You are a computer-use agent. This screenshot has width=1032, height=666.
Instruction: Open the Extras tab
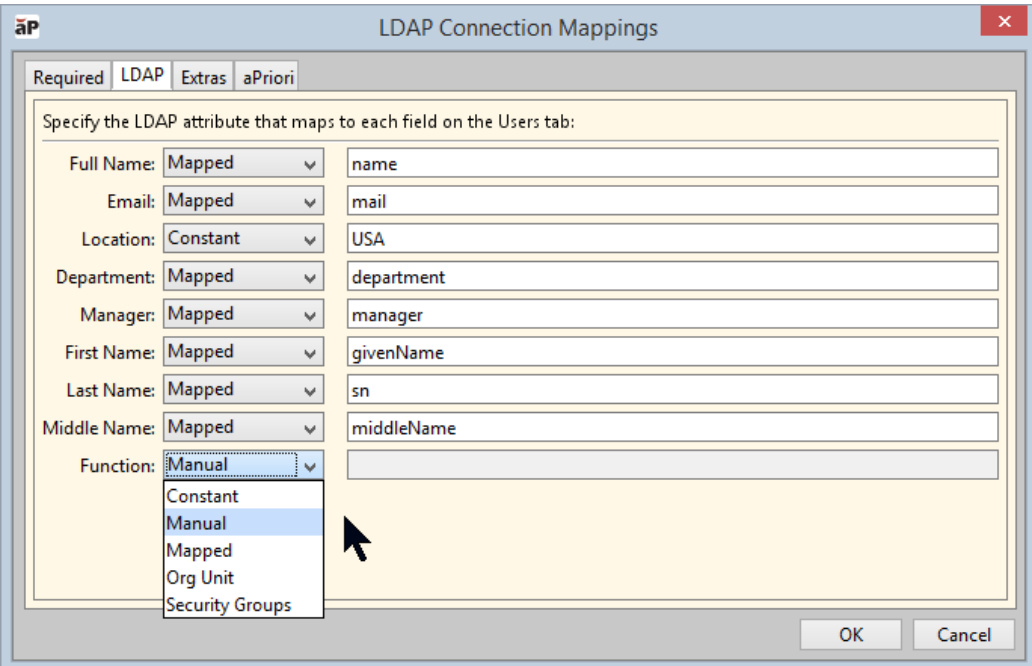click(204, 77)
